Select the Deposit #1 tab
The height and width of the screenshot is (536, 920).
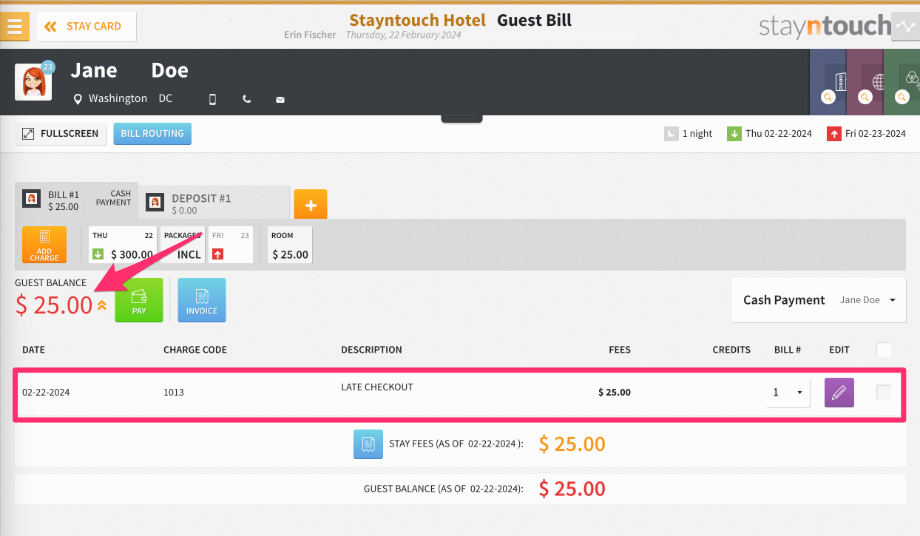click(215, 203)
